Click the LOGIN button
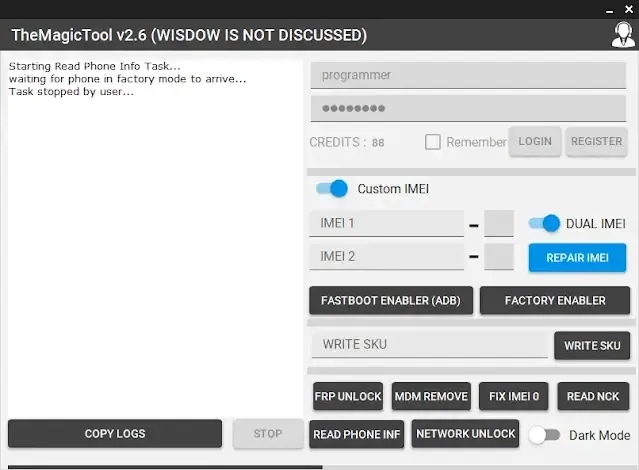This screenshot has height=470, width=639. [x=535, y=141]
